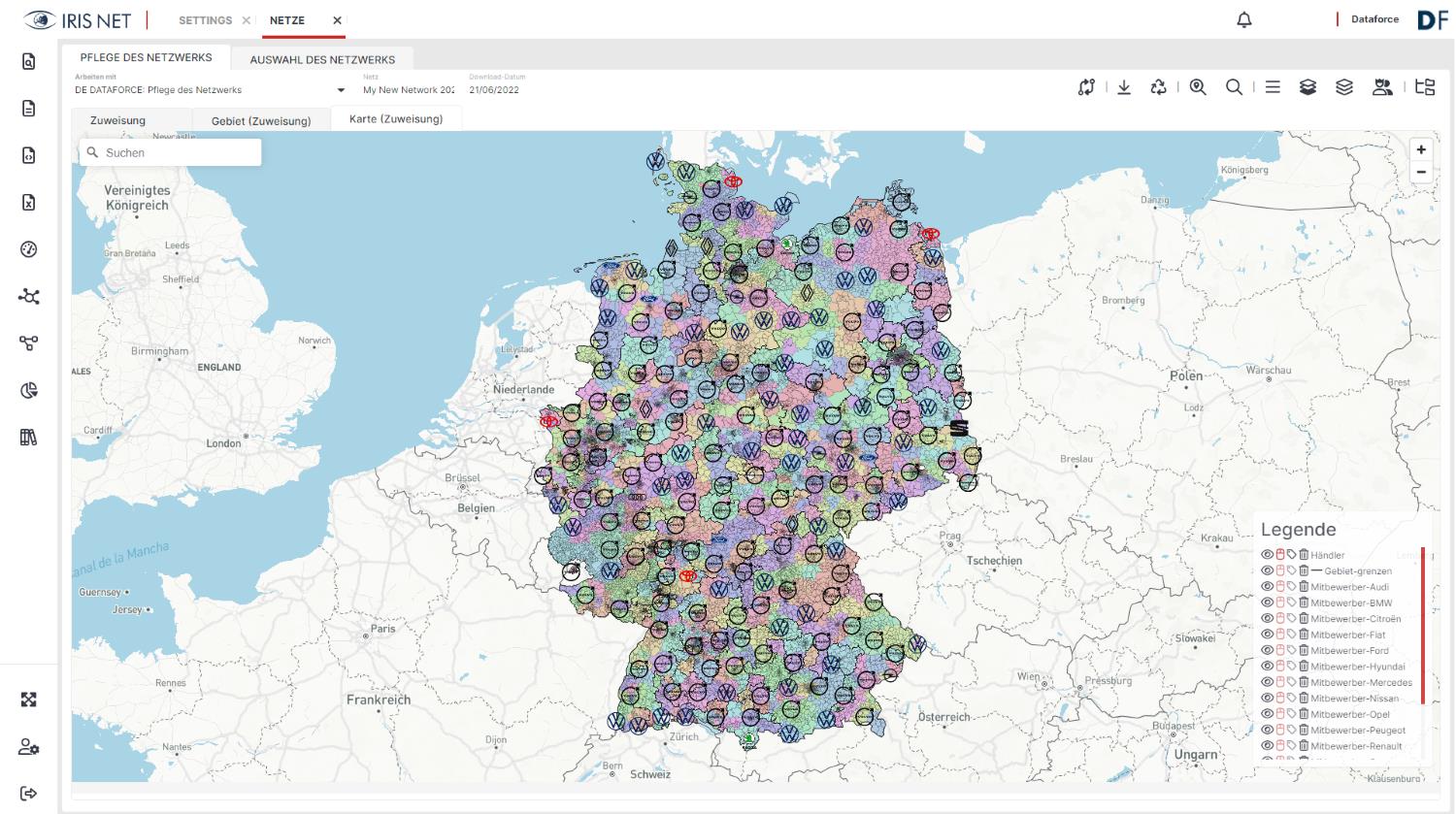Switch to Pflege des Netzwerks tab

[147, 57]
